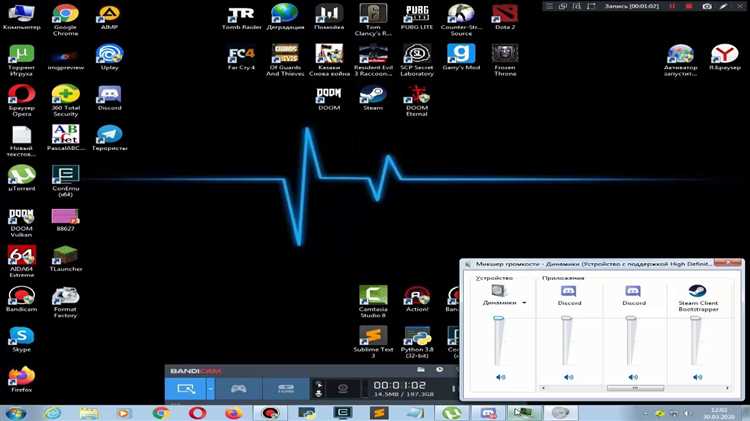Open the menu icon on the recording bar
Screen dimensions: 750x421
tap(549, 6)
